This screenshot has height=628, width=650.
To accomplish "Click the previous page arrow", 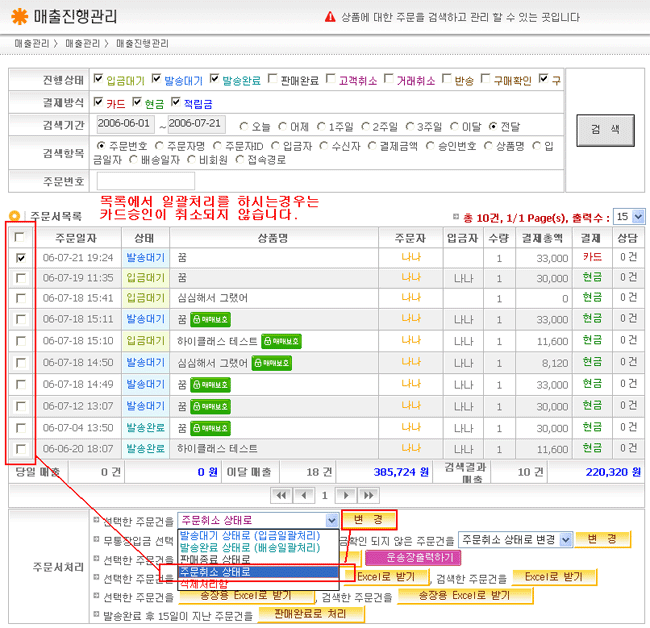I will click(x=303, y=495).
